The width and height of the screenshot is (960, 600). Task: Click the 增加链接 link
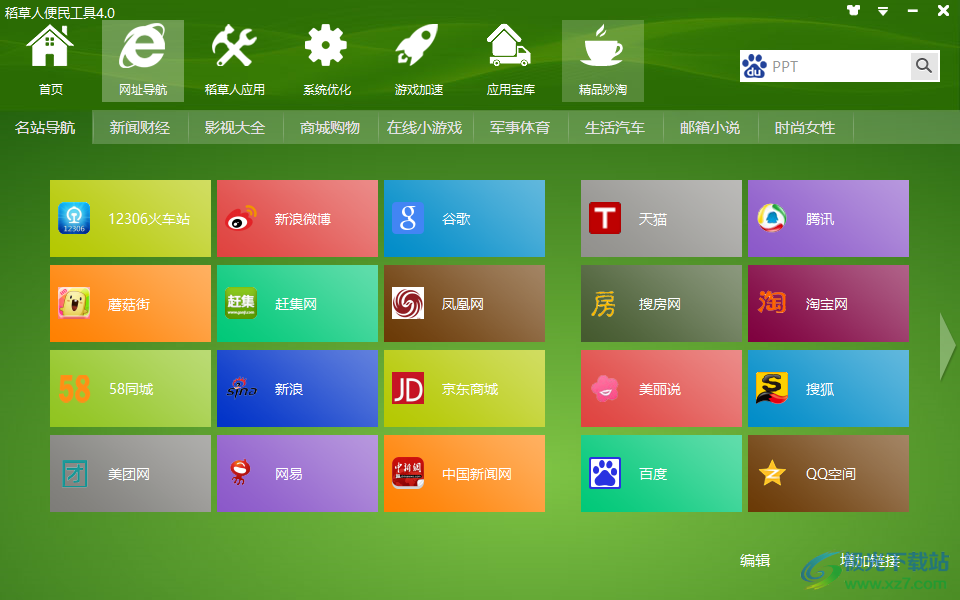pyautogui.click(x=870, y=560)
